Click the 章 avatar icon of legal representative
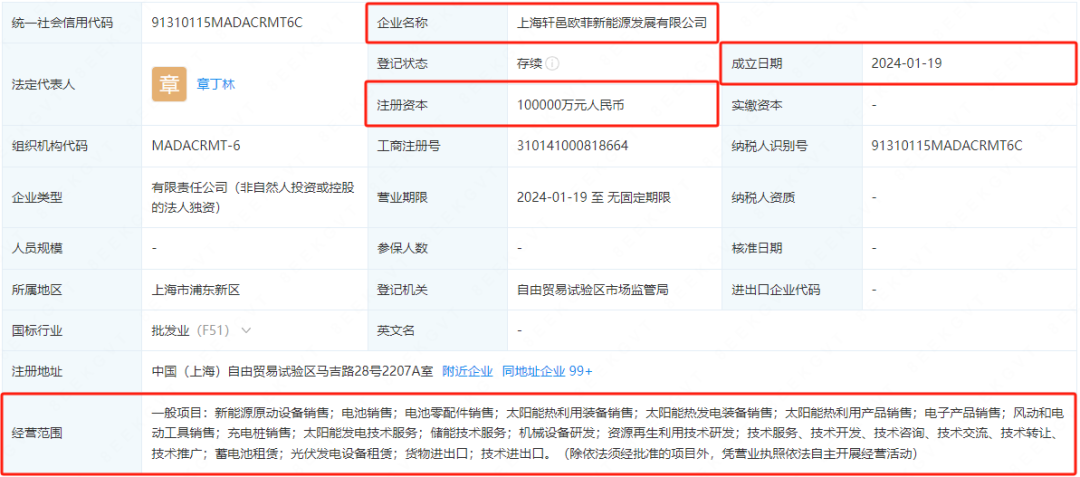Viewport: 1080px width, 477px height. click(169, 85)
